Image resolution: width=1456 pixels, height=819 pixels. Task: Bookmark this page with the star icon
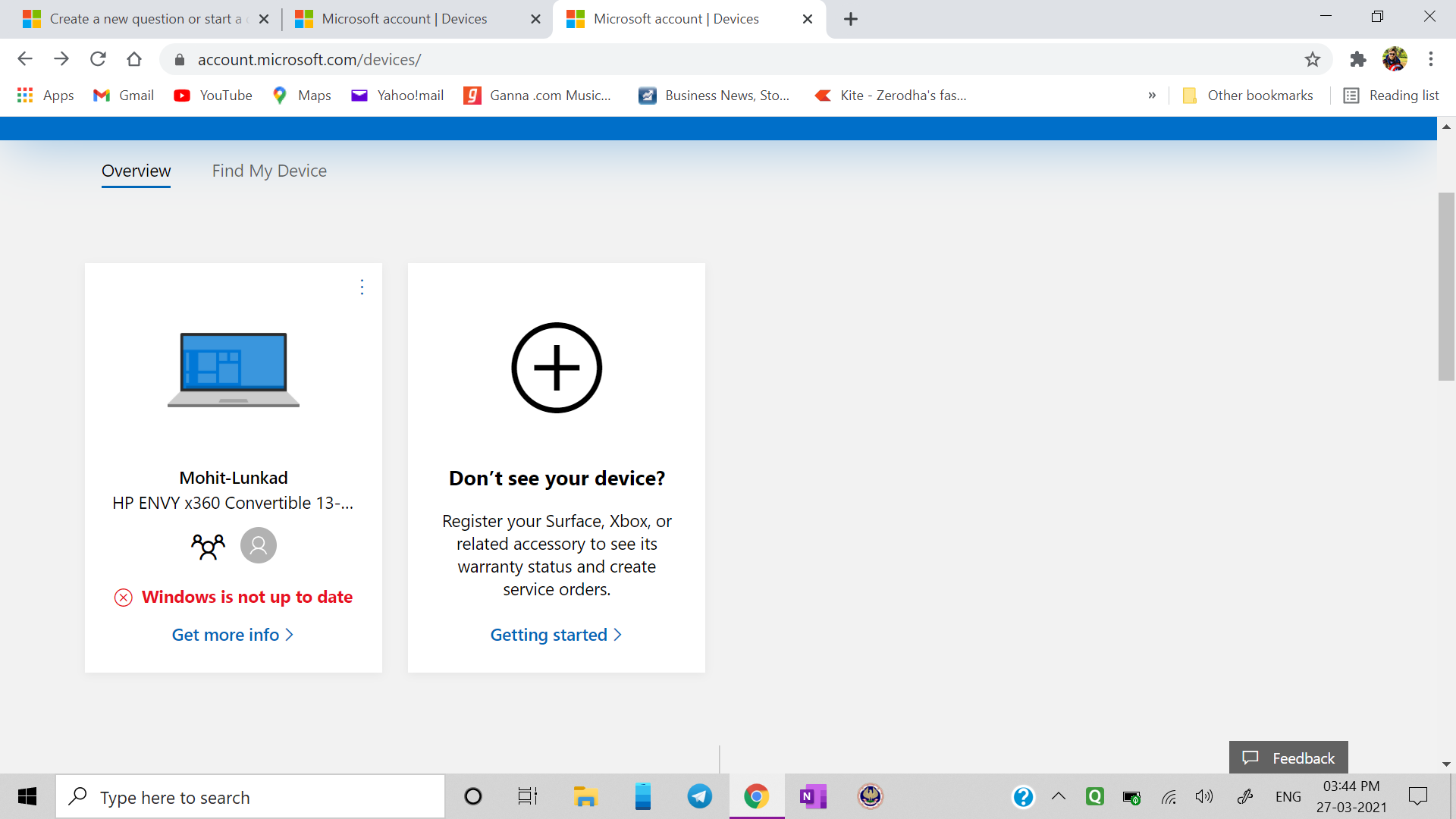(x=1313, y=59)
